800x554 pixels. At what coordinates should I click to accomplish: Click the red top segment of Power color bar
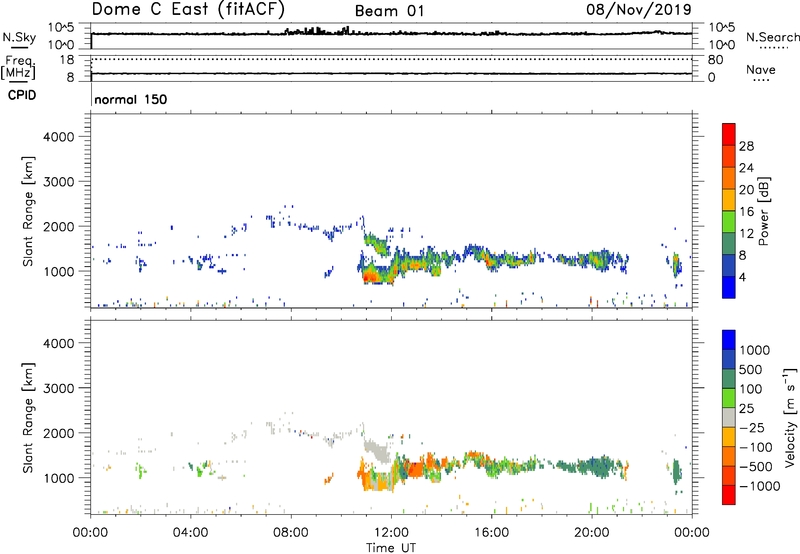(x=729, y=134)
